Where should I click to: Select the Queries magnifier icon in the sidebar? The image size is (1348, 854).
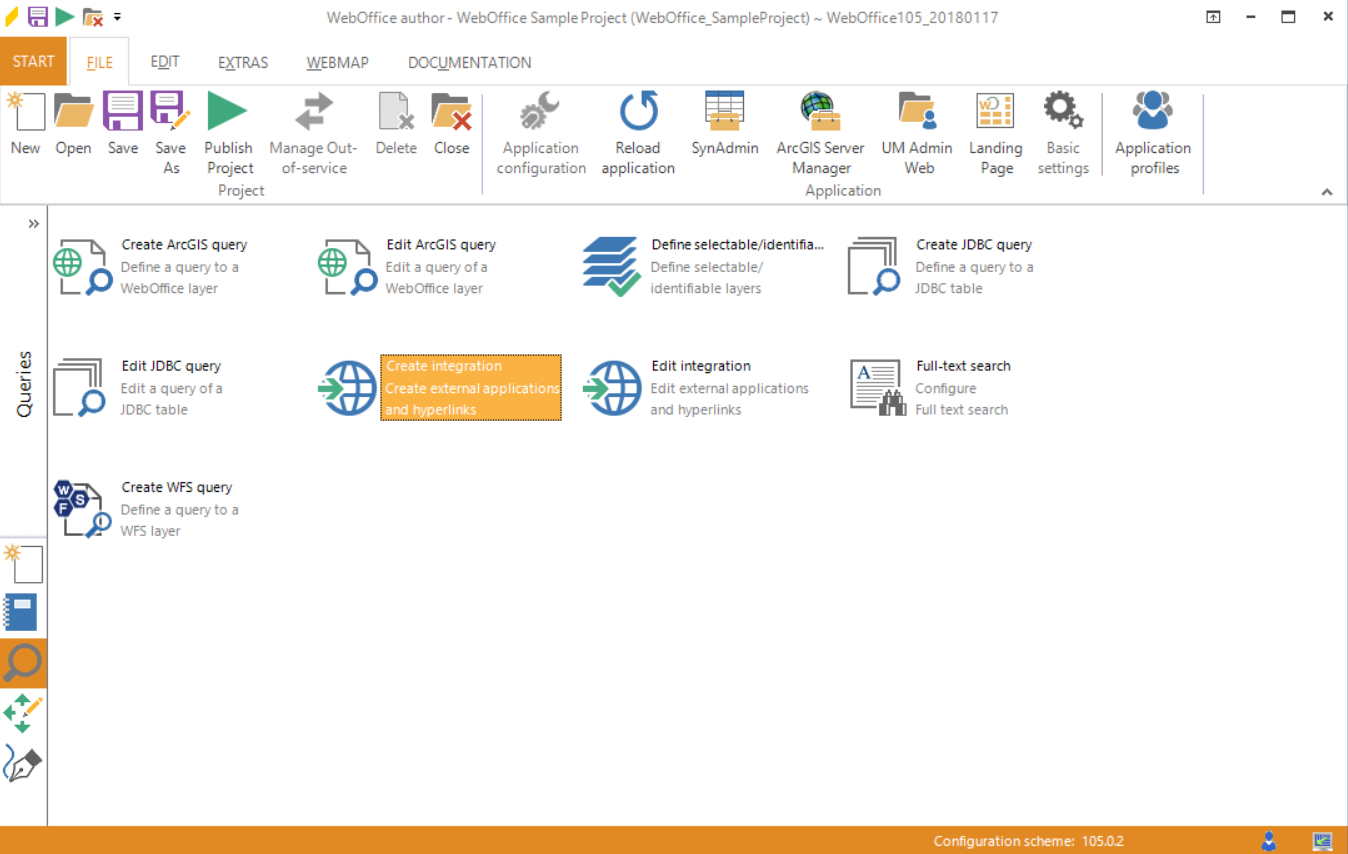pos(23,663)
